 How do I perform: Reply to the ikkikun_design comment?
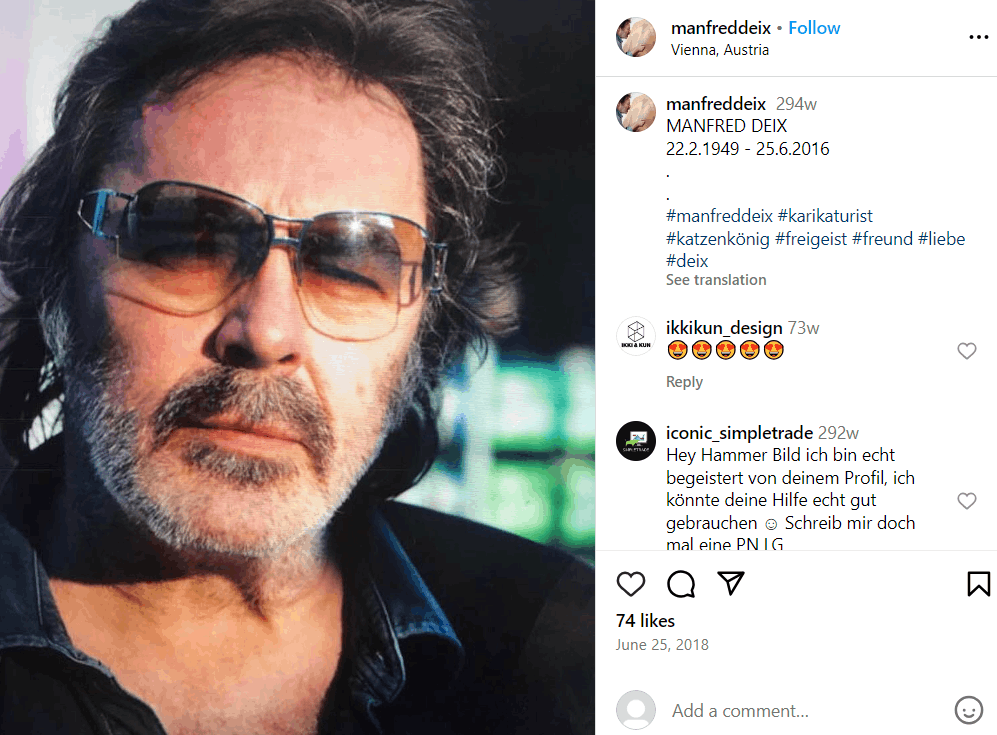[x=684, y=382]
